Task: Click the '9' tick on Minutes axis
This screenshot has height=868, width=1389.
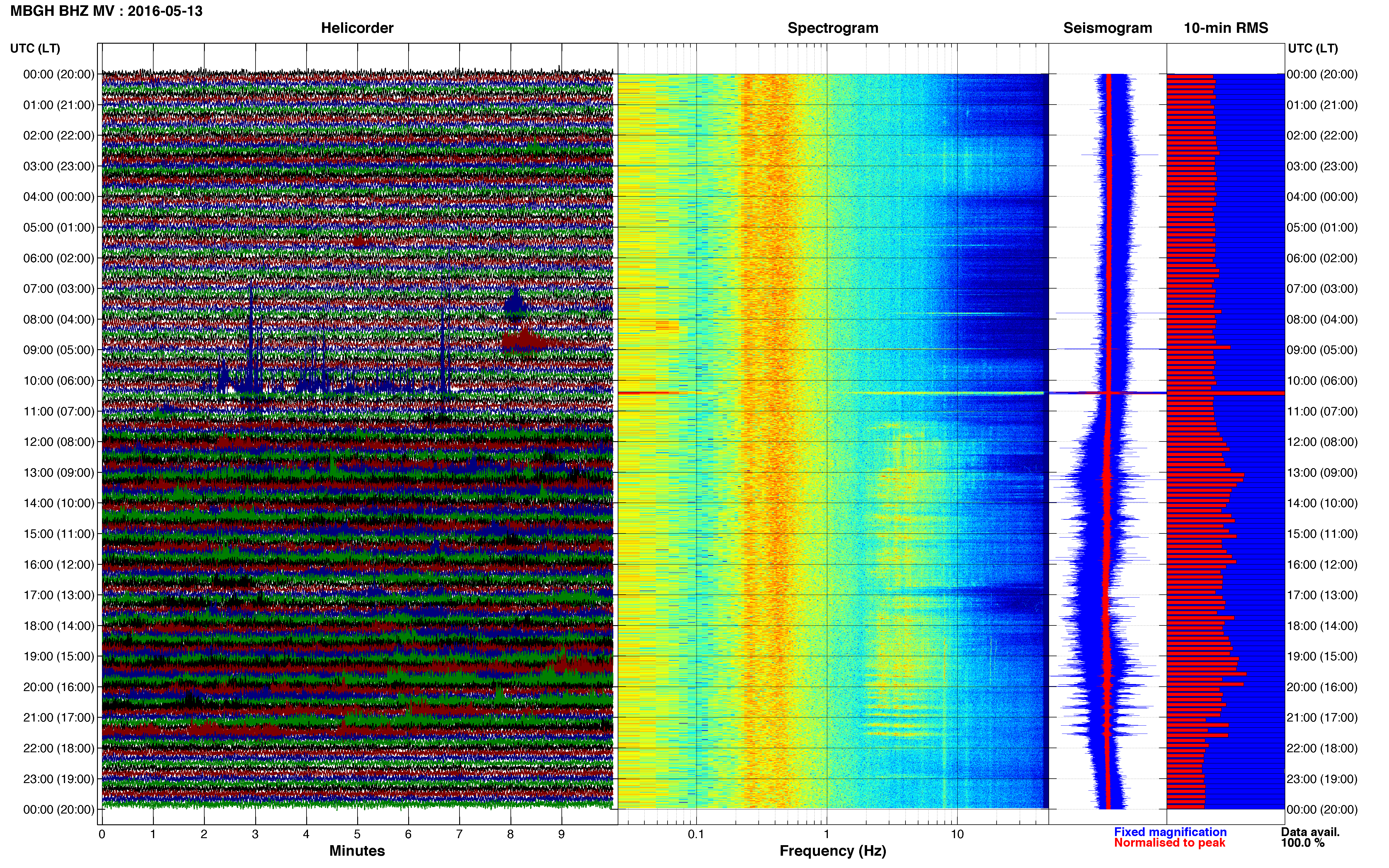Action: (x=561, y=835)
